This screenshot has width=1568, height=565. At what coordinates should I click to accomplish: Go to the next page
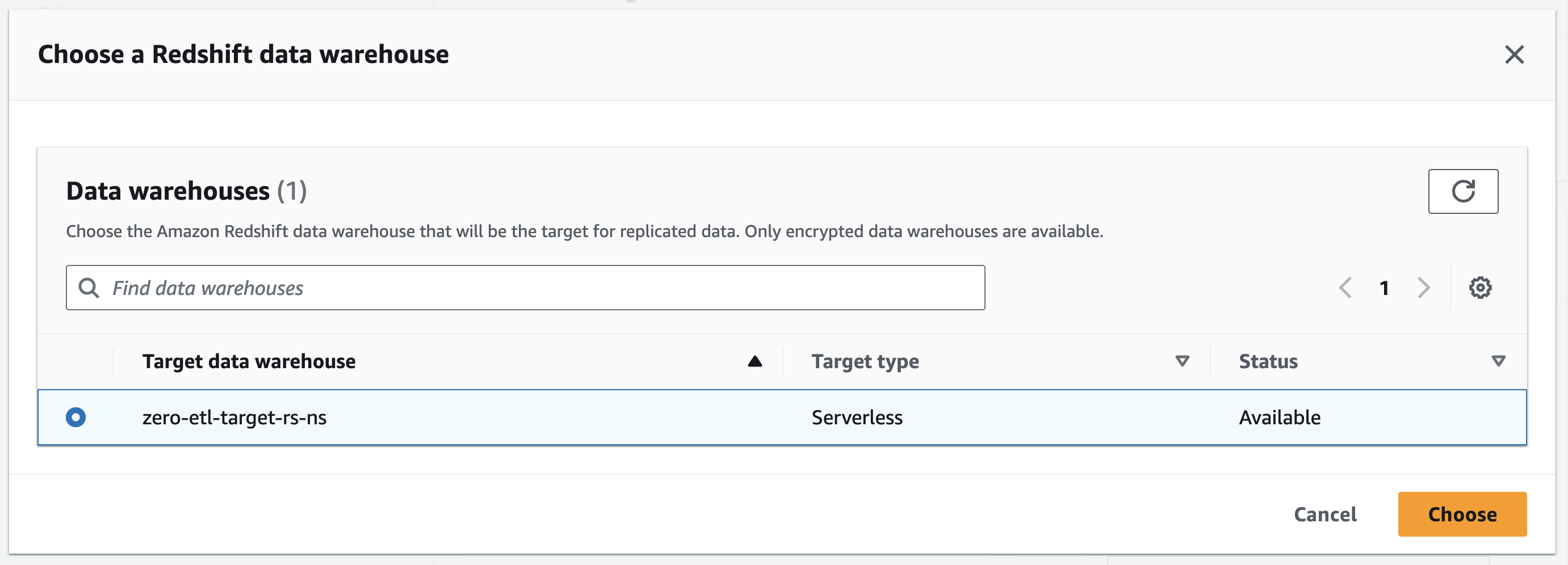coord(1423,288)
